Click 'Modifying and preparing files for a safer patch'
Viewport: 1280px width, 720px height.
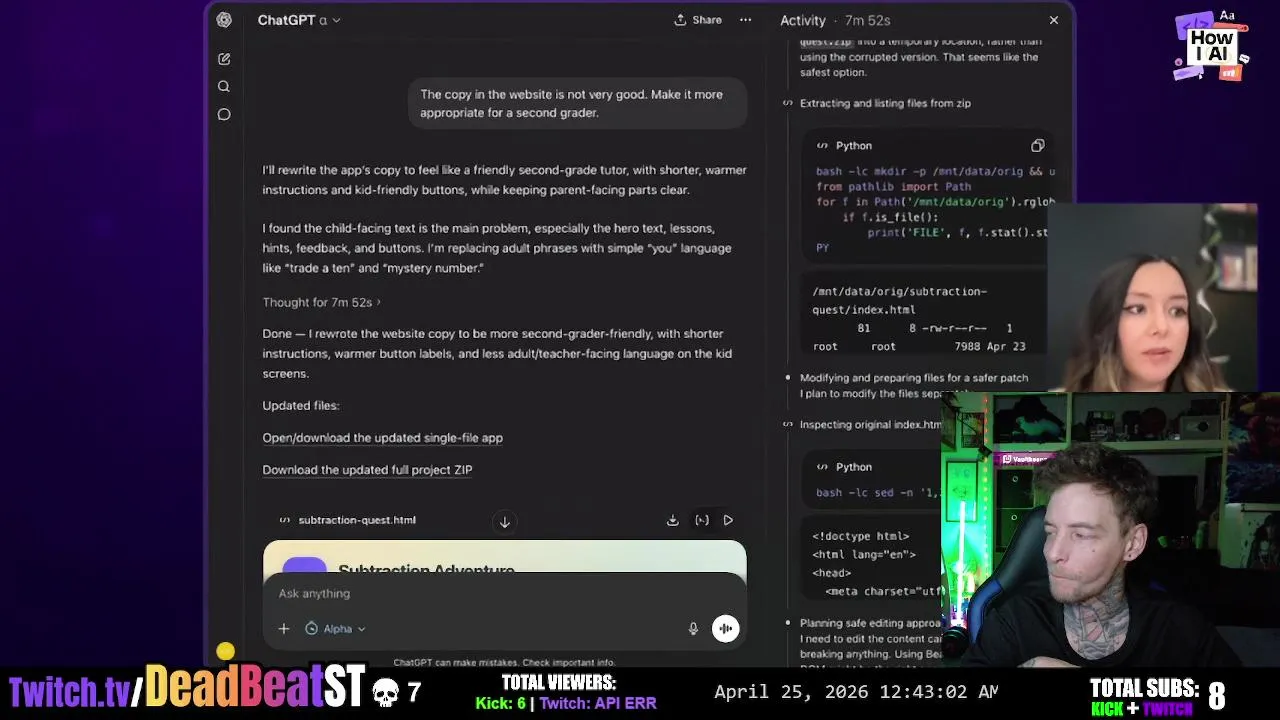[914, 378]
